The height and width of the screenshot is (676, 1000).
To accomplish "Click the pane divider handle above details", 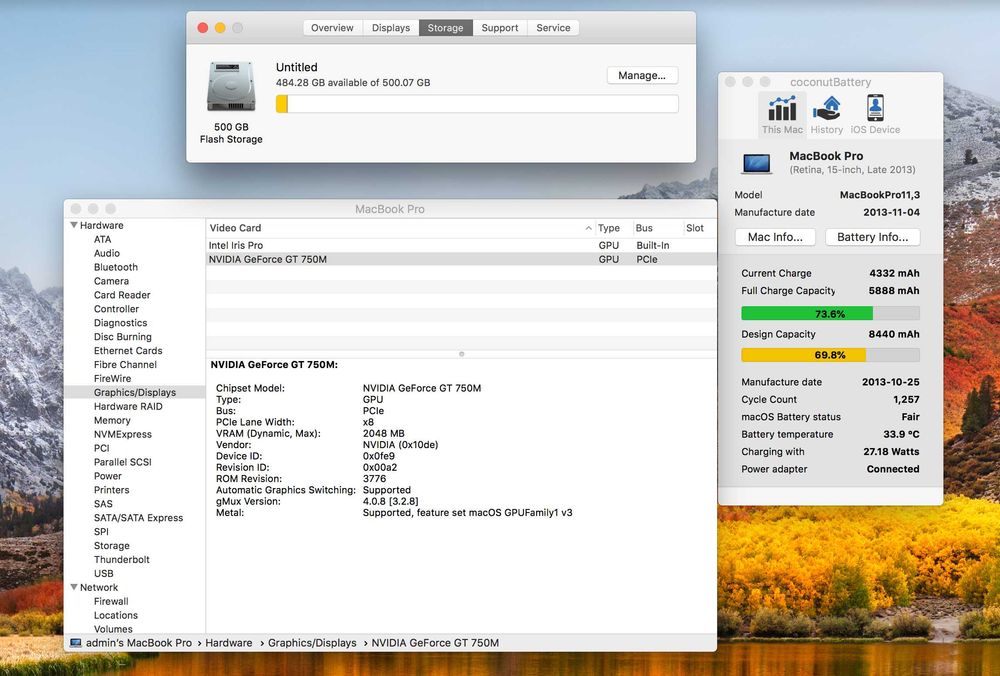I will [x=462, y=354].
